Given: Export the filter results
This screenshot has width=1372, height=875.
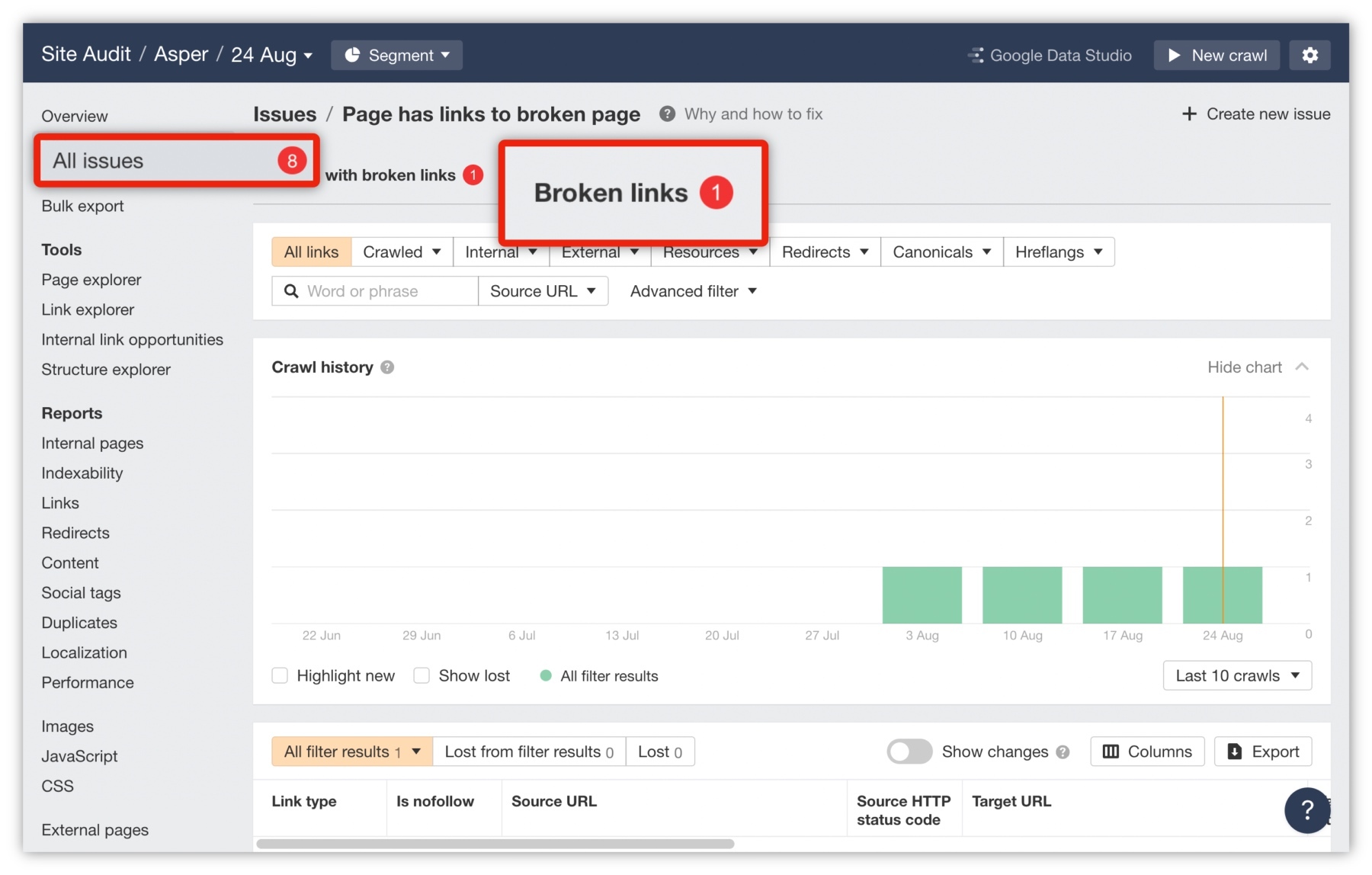Looking at the screenshot, I should pyautogui.click(x=1262, y=752).
